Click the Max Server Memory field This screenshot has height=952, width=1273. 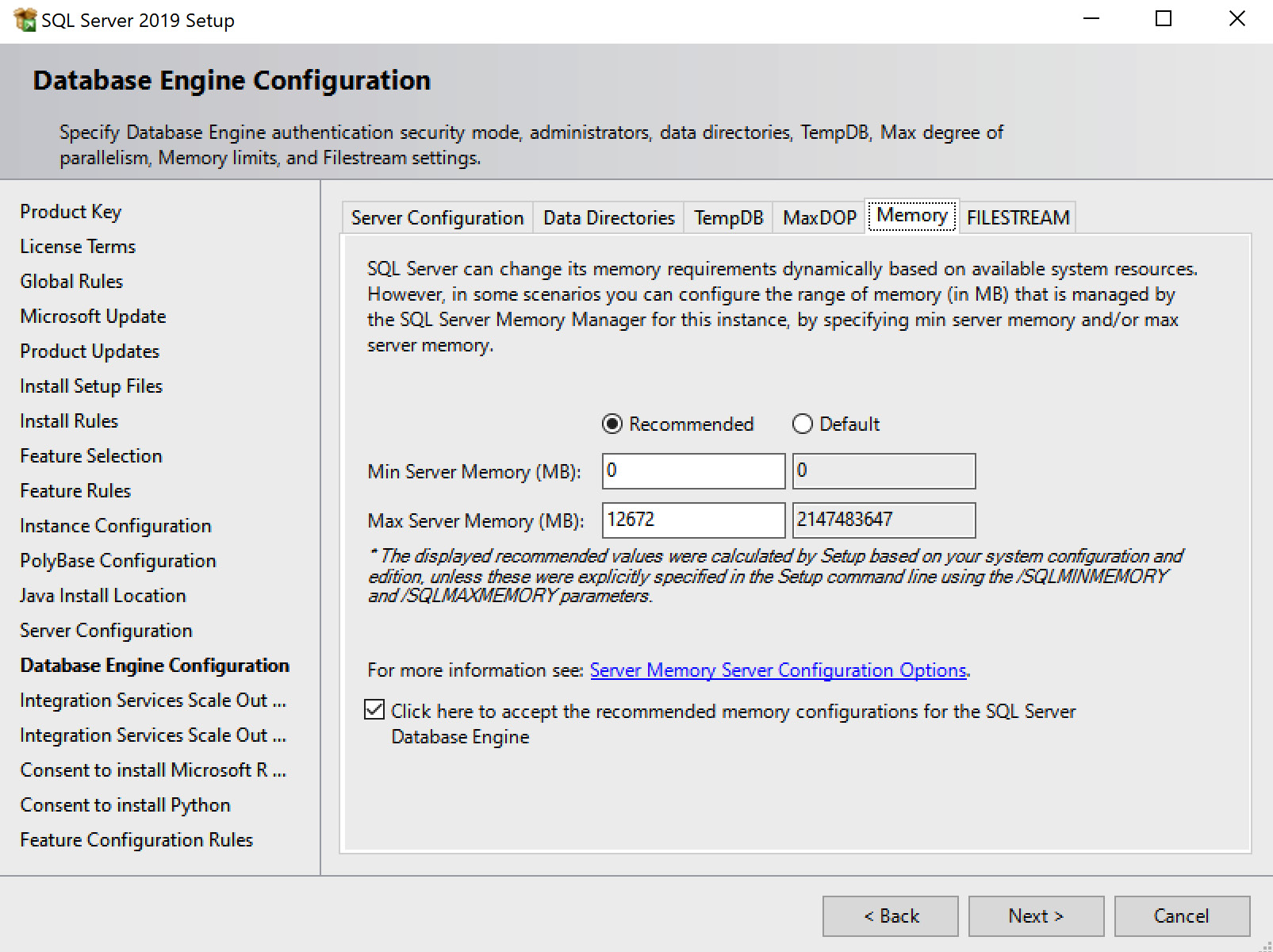[x=692, y=520]
